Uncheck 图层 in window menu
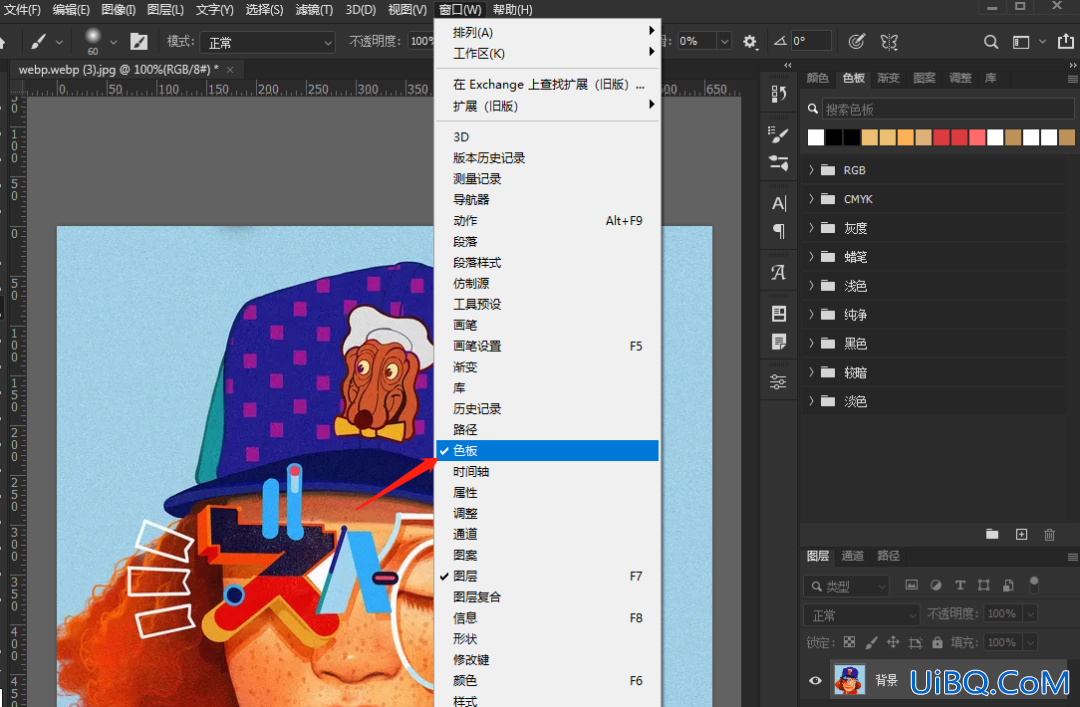This screenshot has width=1080, height=707. point(547,576)
